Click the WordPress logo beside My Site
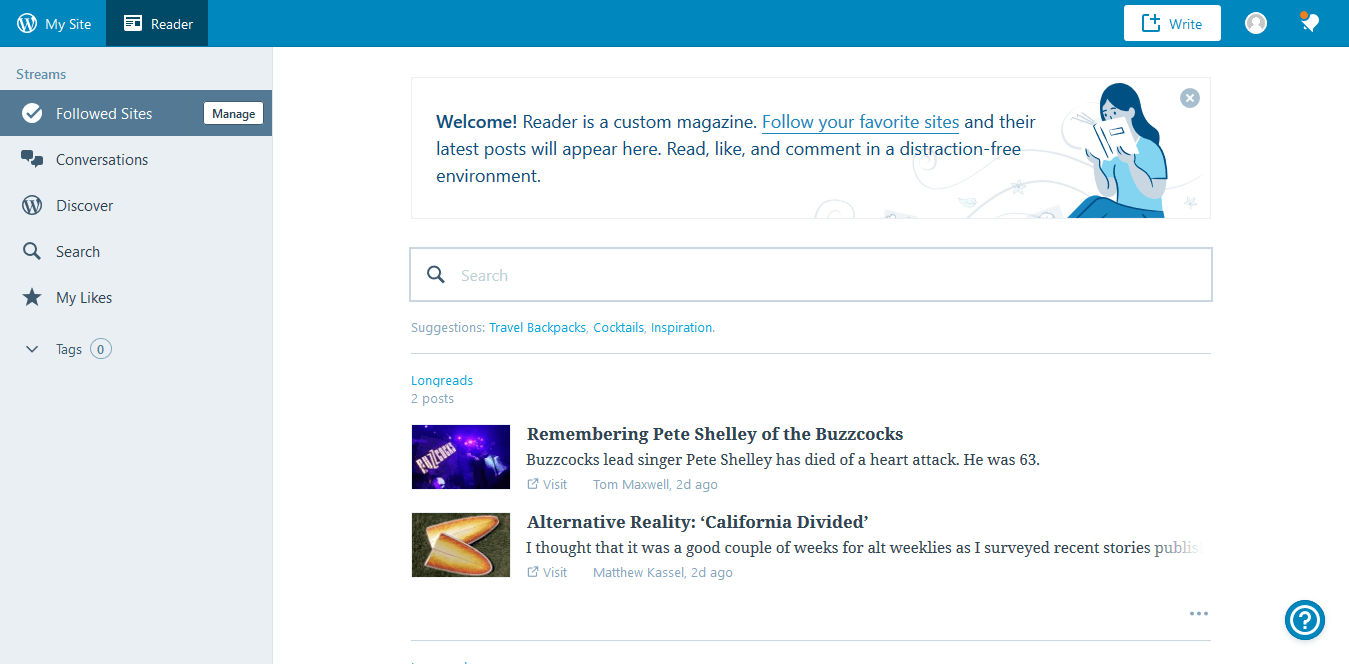This screenshot has height=664, width=1349. click(x=27, y=23)
